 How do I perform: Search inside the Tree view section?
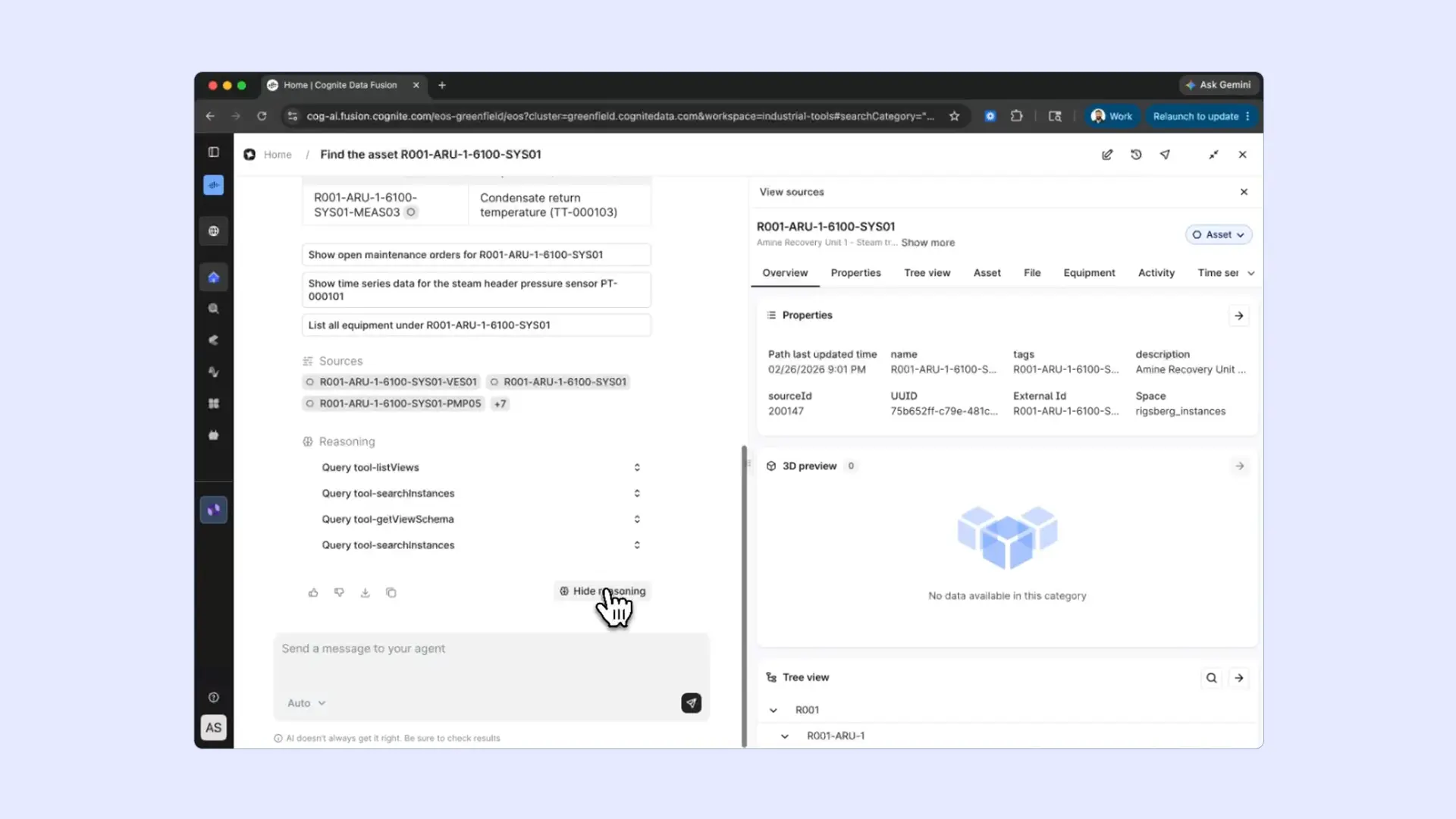tap(1212, 678)
